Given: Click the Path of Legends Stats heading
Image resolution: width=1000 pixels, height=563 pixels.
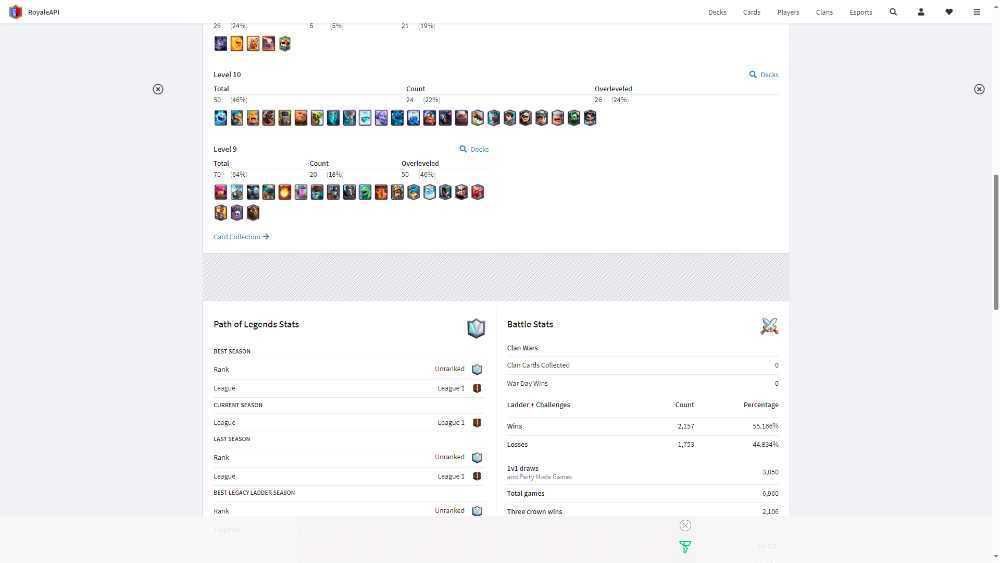Looking at the screenshot, I should pyautogui.click(x=256, y=324).
